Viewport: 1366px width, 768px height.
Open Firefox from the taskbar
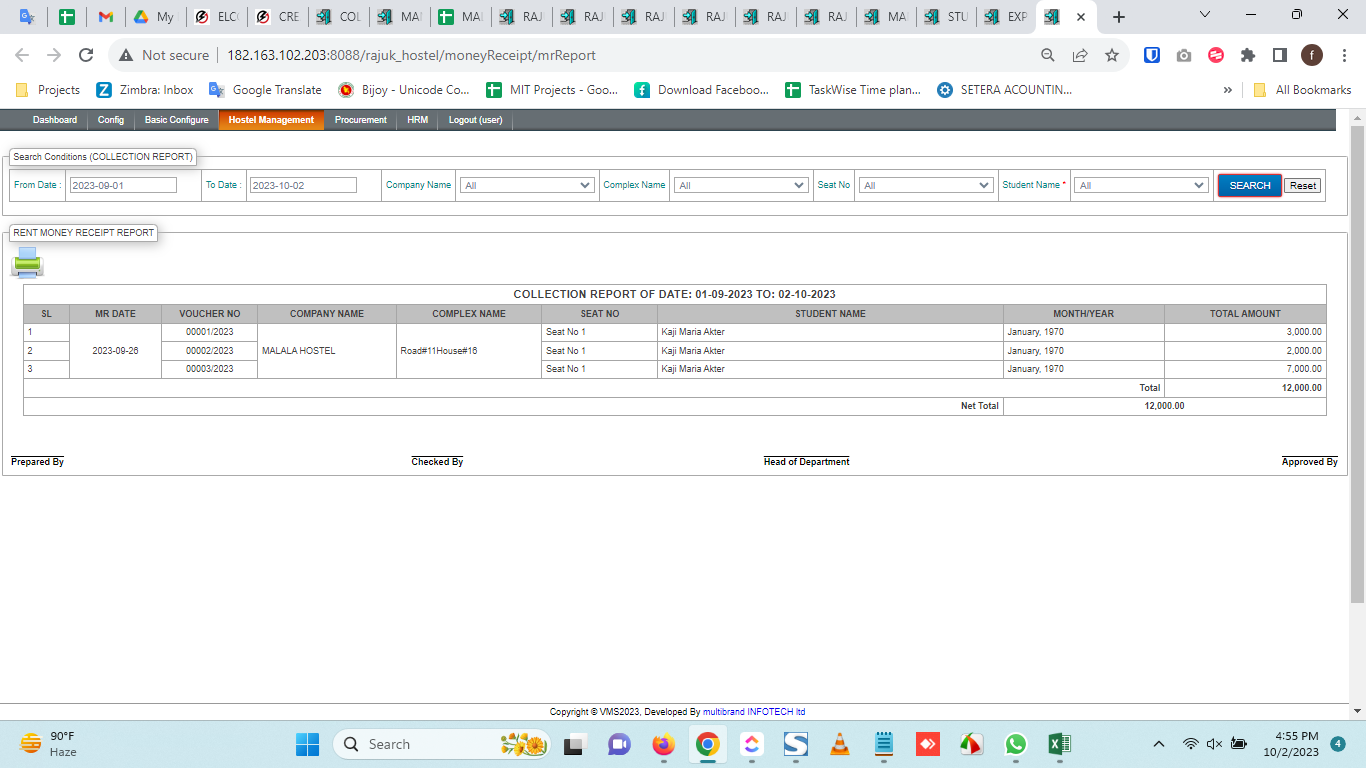tap(663, 744)
